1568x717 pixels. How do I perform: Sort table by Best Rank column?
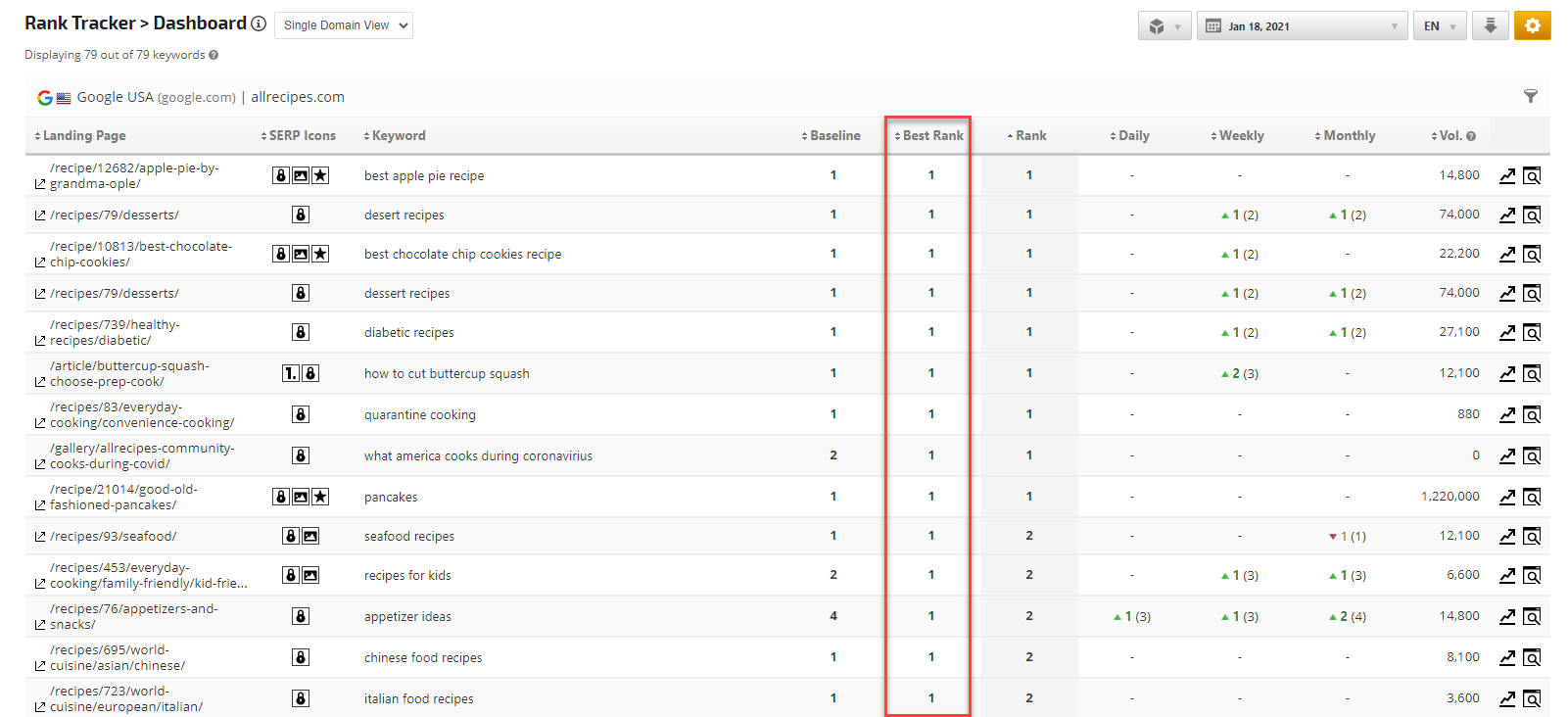931,135
